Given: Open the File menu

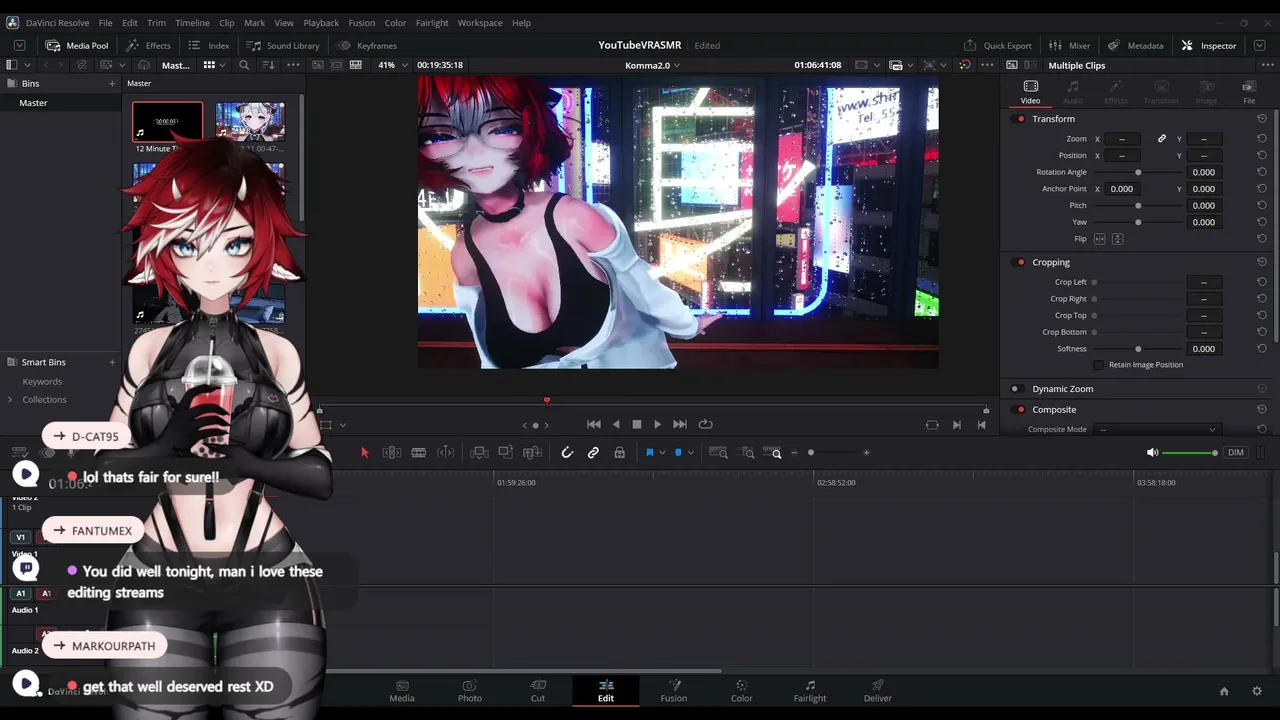Looking at the screenshot, I should [105, 23].
